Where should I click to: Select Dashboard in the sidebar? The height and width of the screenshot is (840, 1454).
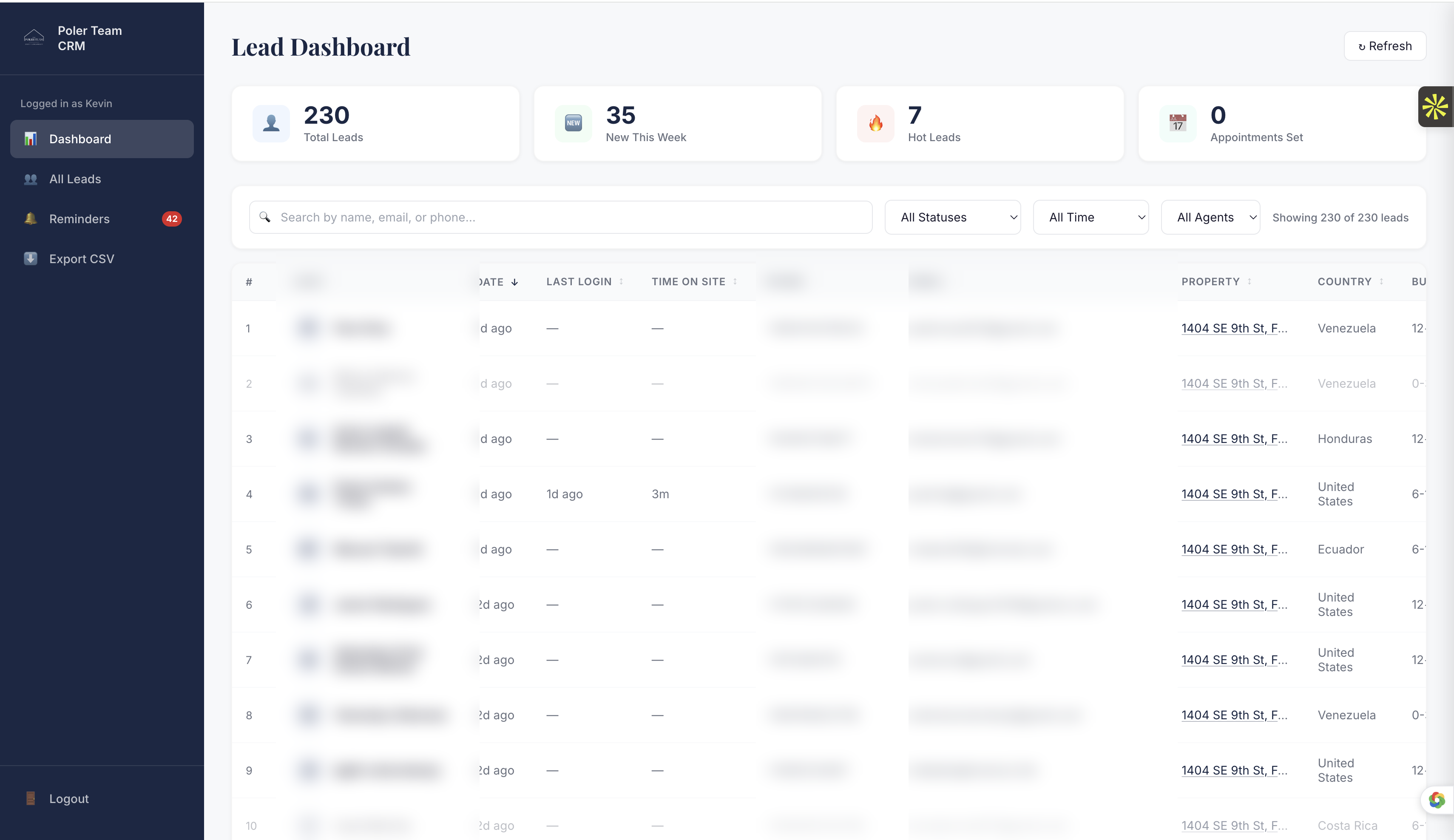pos(80,139)
